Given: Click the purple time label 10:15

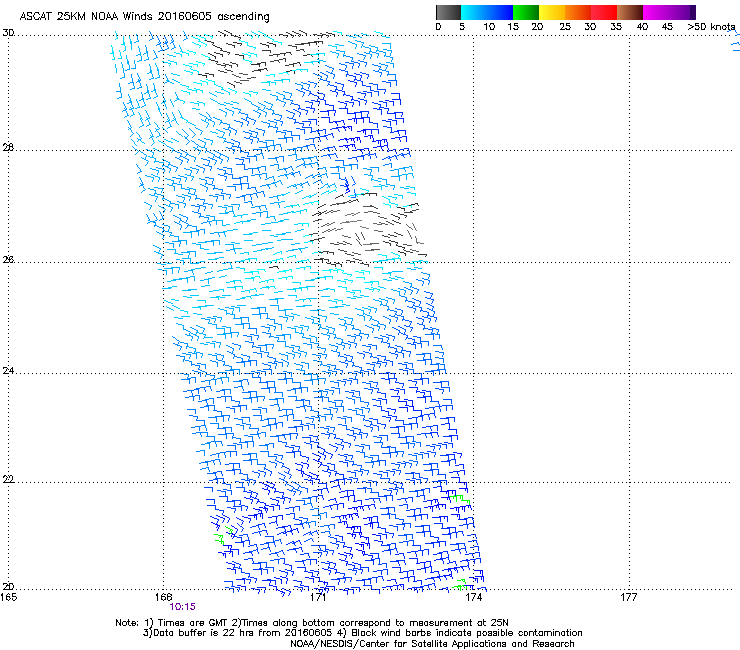Looking at the screenshot, I should (x=182, y=607).
